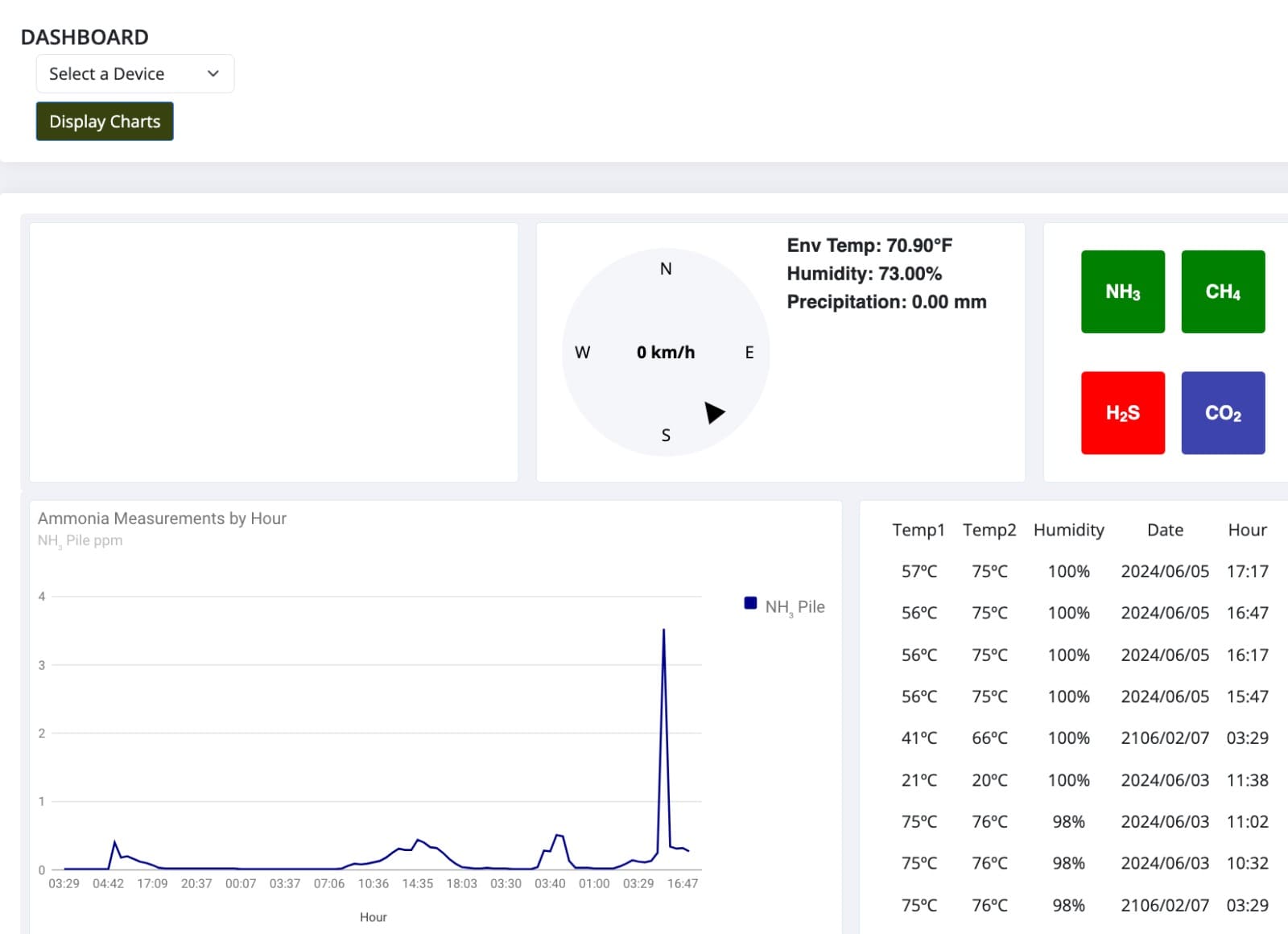Select the table row for hour 17:17

click(x=1080, y=572)
